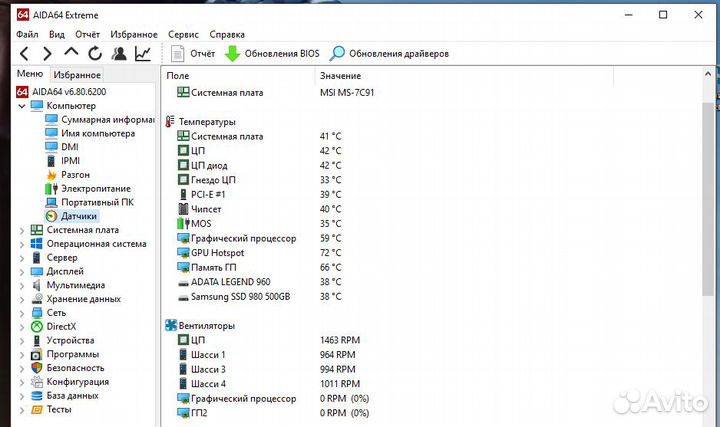This screenshot has height=427, width=720.
Task: Click the Программы tree icon
Action: (x=37, y=354)
